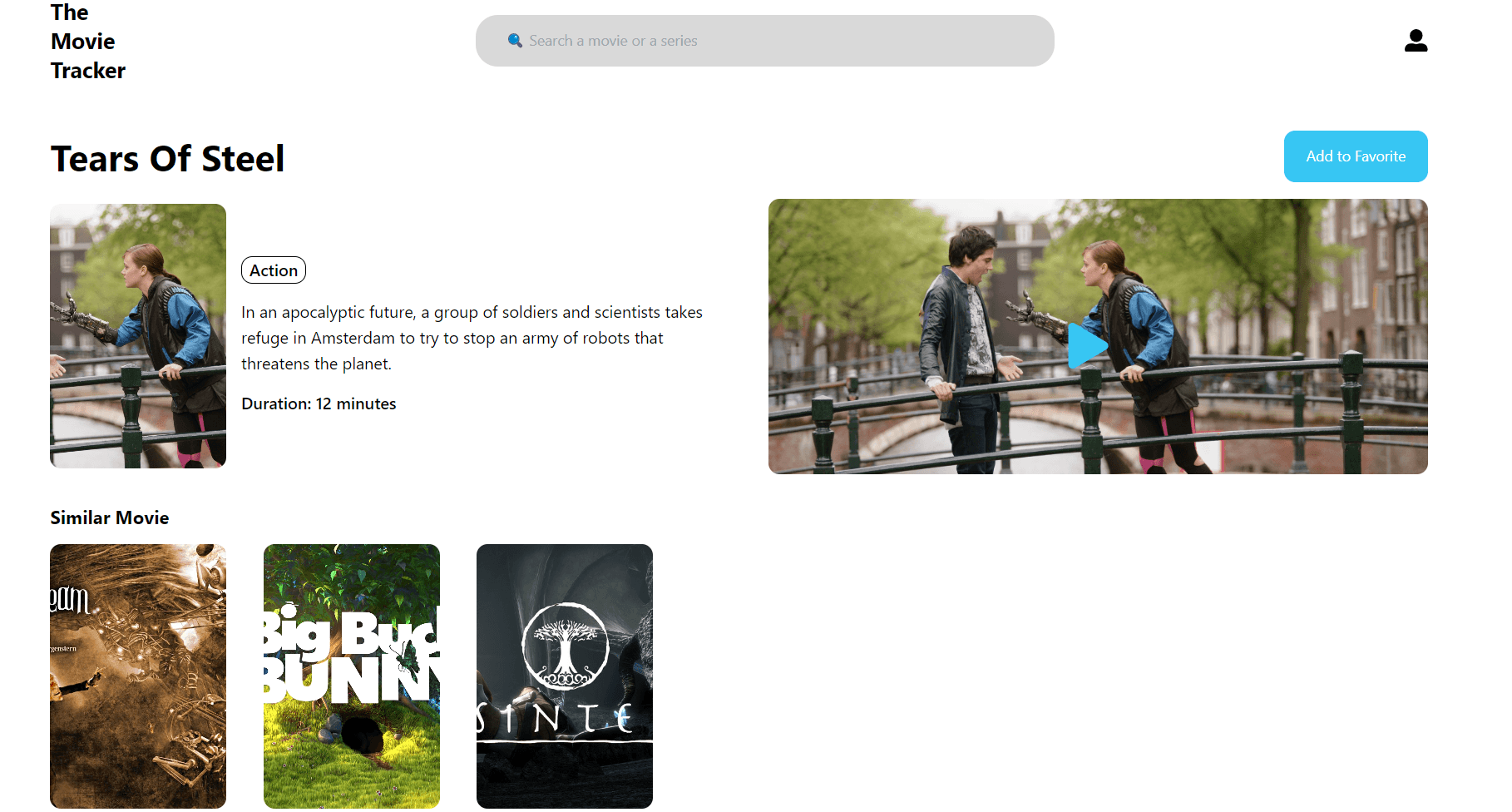Click the Tears Of Steel title heading

coord(167,159)
